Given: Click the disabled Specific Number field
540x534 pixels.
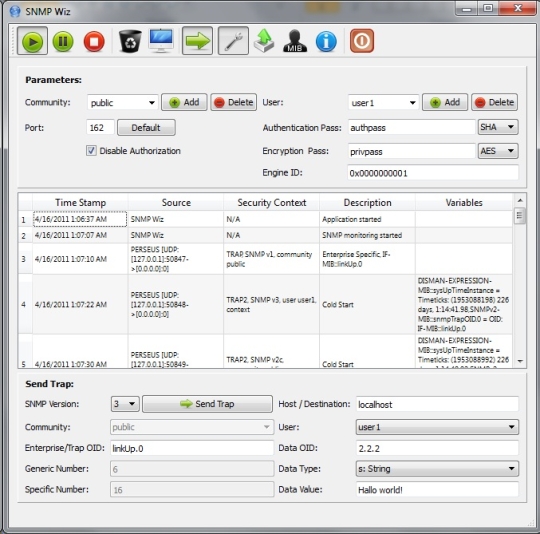Looking at the screenshot, I should point(192,490).
